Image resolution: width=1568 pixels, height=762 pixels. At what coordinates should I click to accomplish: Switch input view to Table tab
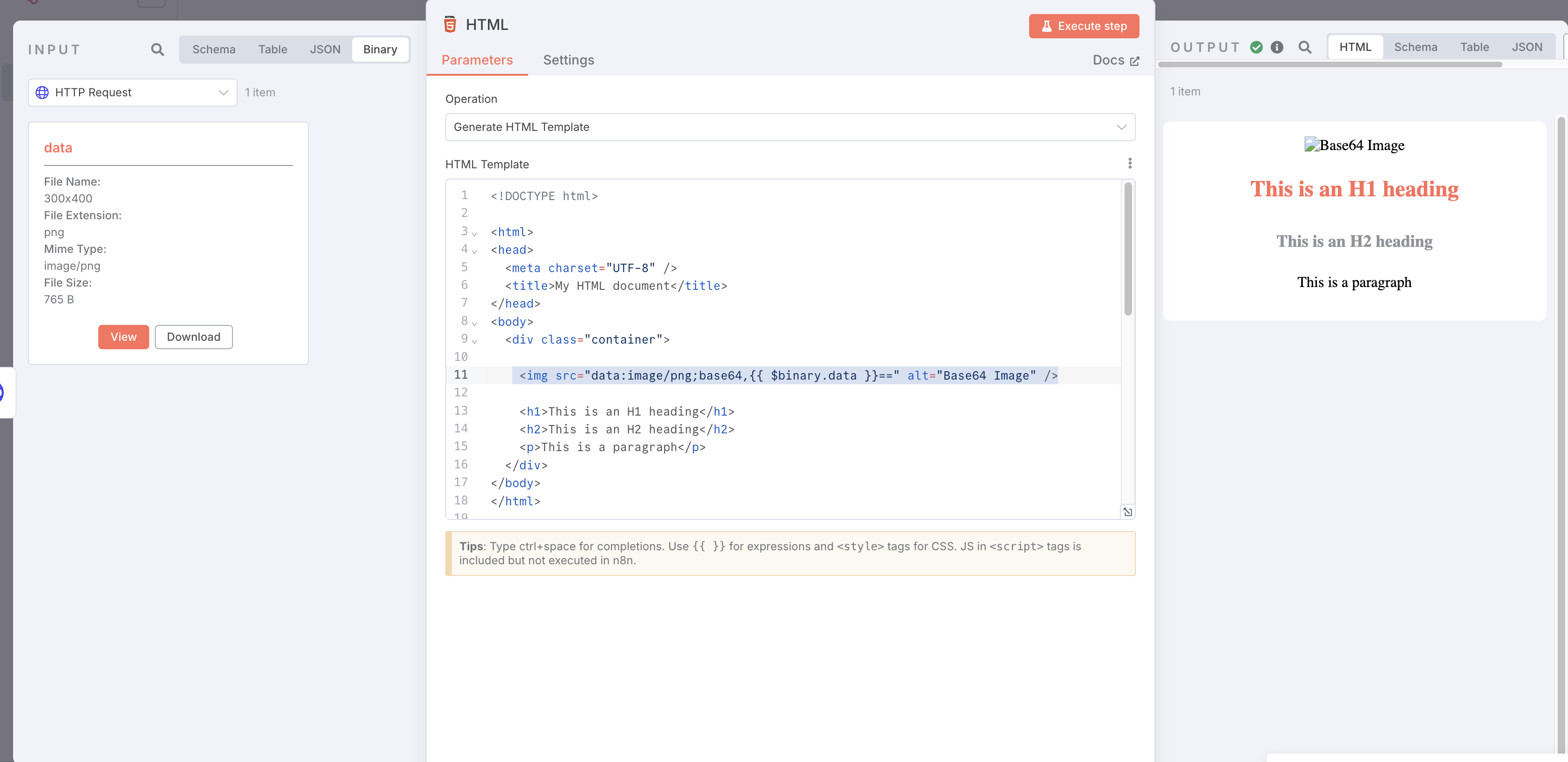[x=272, y=49]
